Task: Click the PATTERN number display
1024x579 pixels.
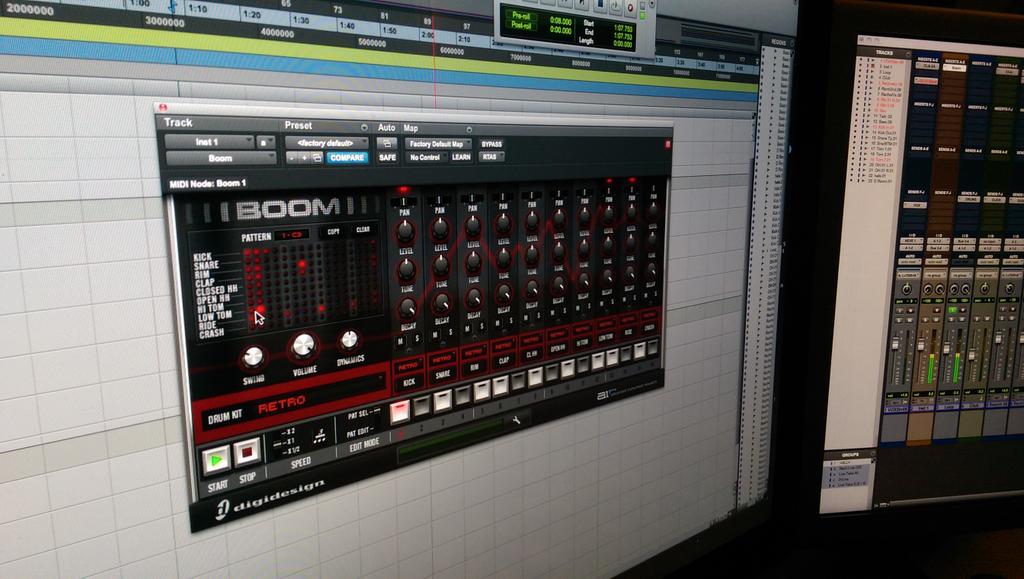Action: 291,234
